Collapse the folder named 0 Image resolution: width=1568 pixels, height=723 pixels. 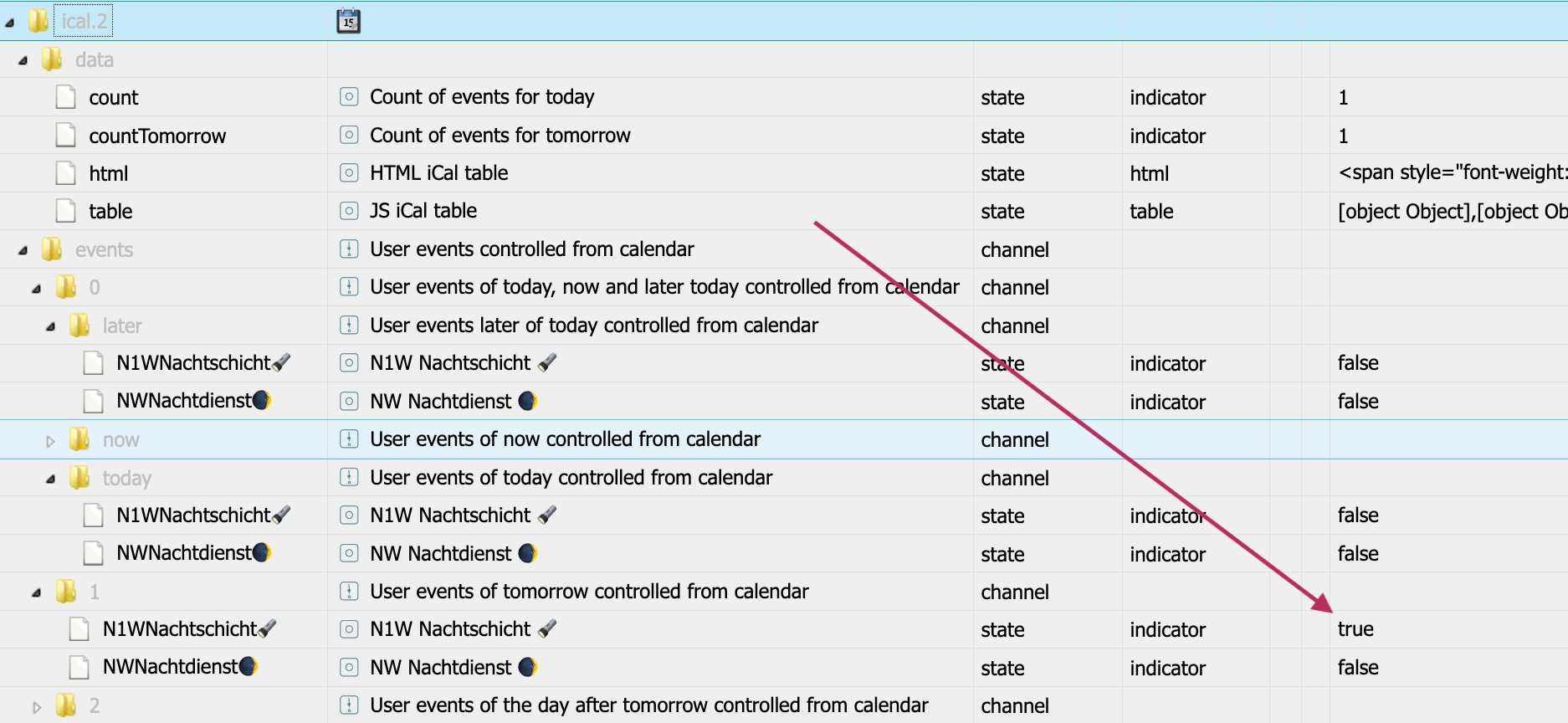pos(37,289)
